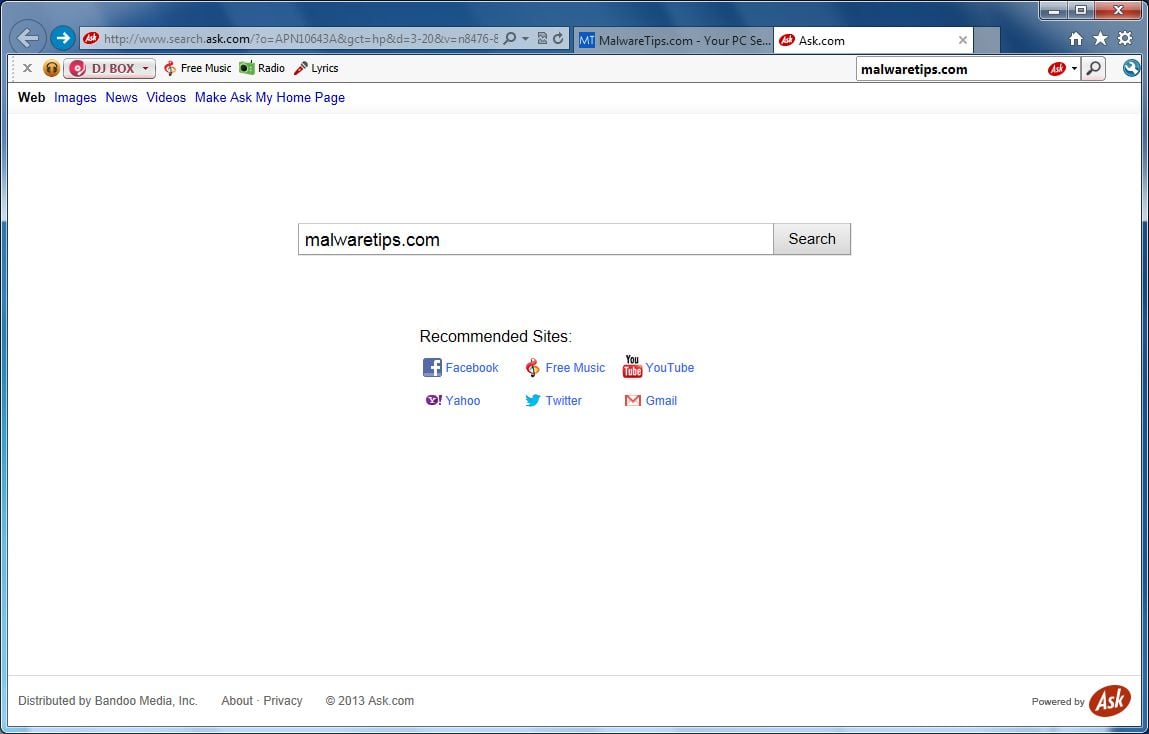
Task: Refresh the page with the reload icon
Action: 558,39
